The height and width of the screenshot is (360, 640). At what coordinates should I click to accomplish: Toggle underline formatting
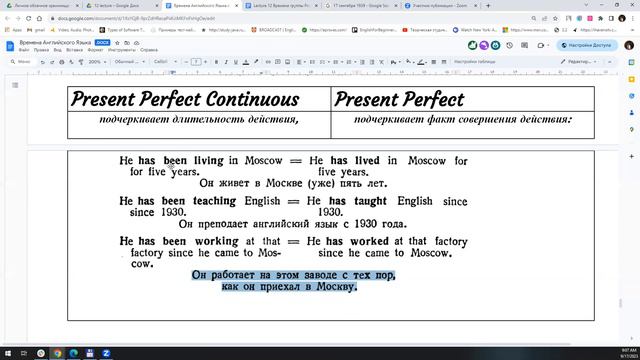click(236, 62)
